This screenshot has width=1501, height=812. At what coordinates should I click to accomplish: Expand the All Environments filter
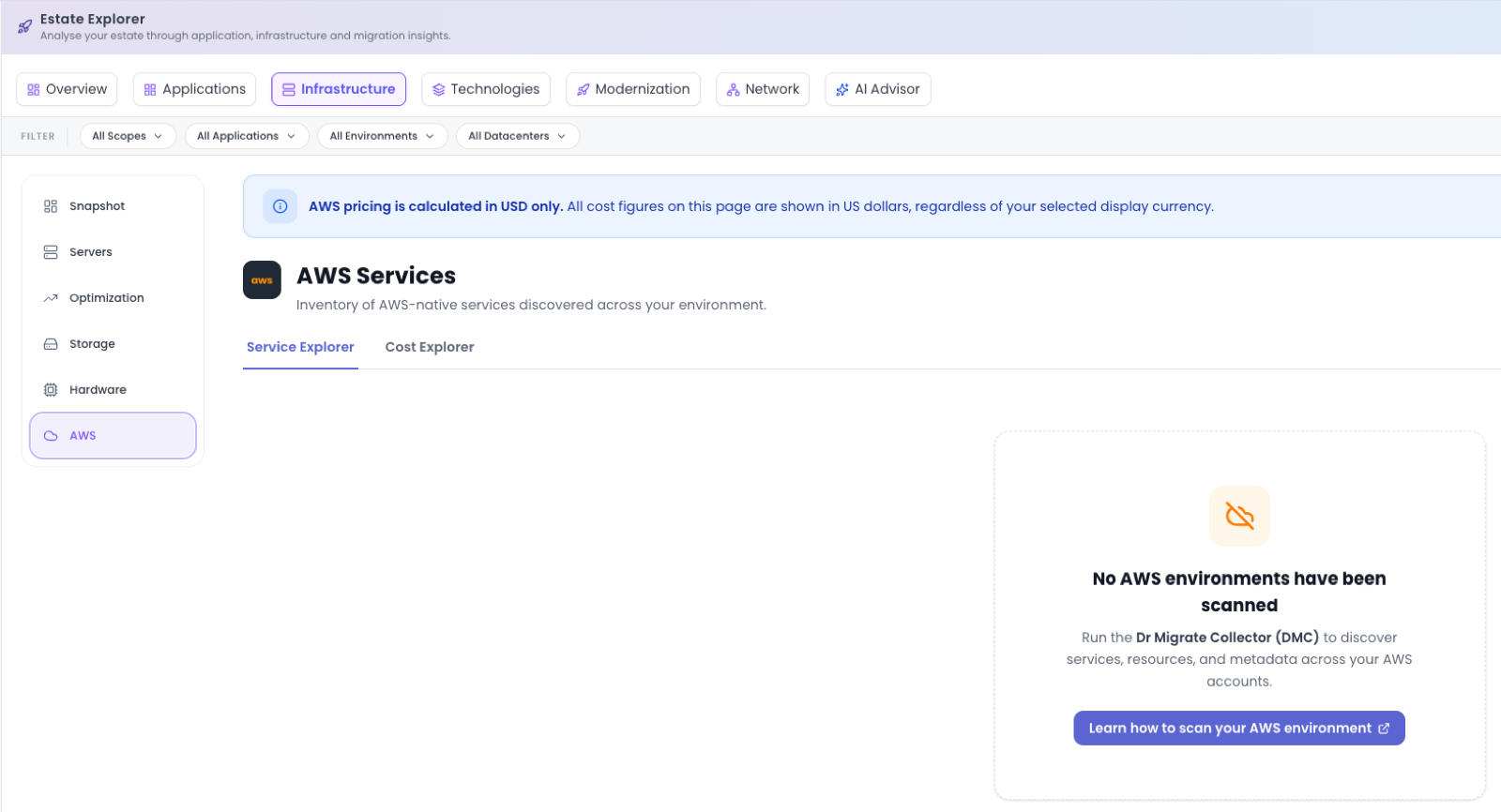(382, 136)
